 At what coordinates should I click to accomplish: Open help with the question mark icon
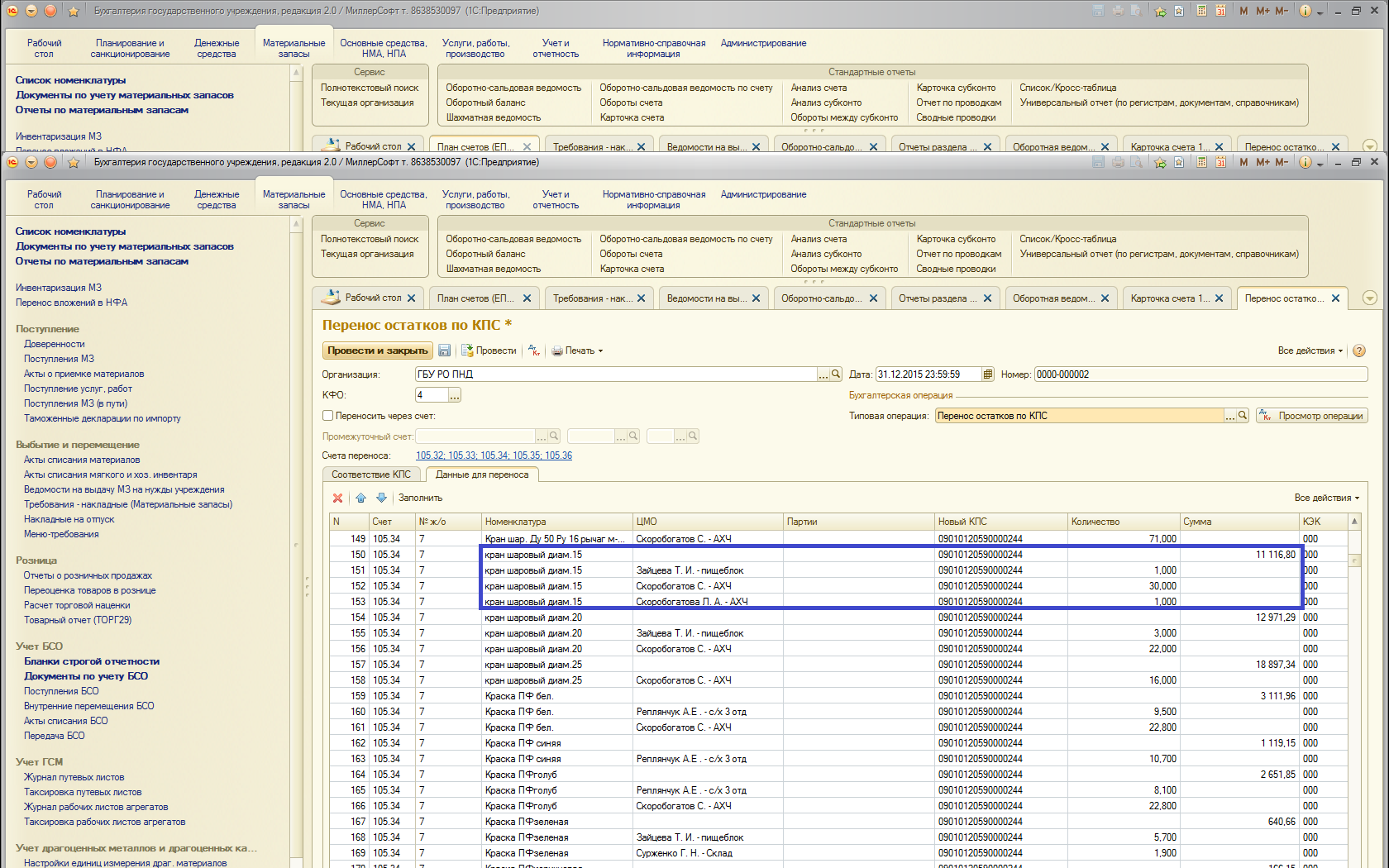pyautogui.click(x=1359, y=351)
